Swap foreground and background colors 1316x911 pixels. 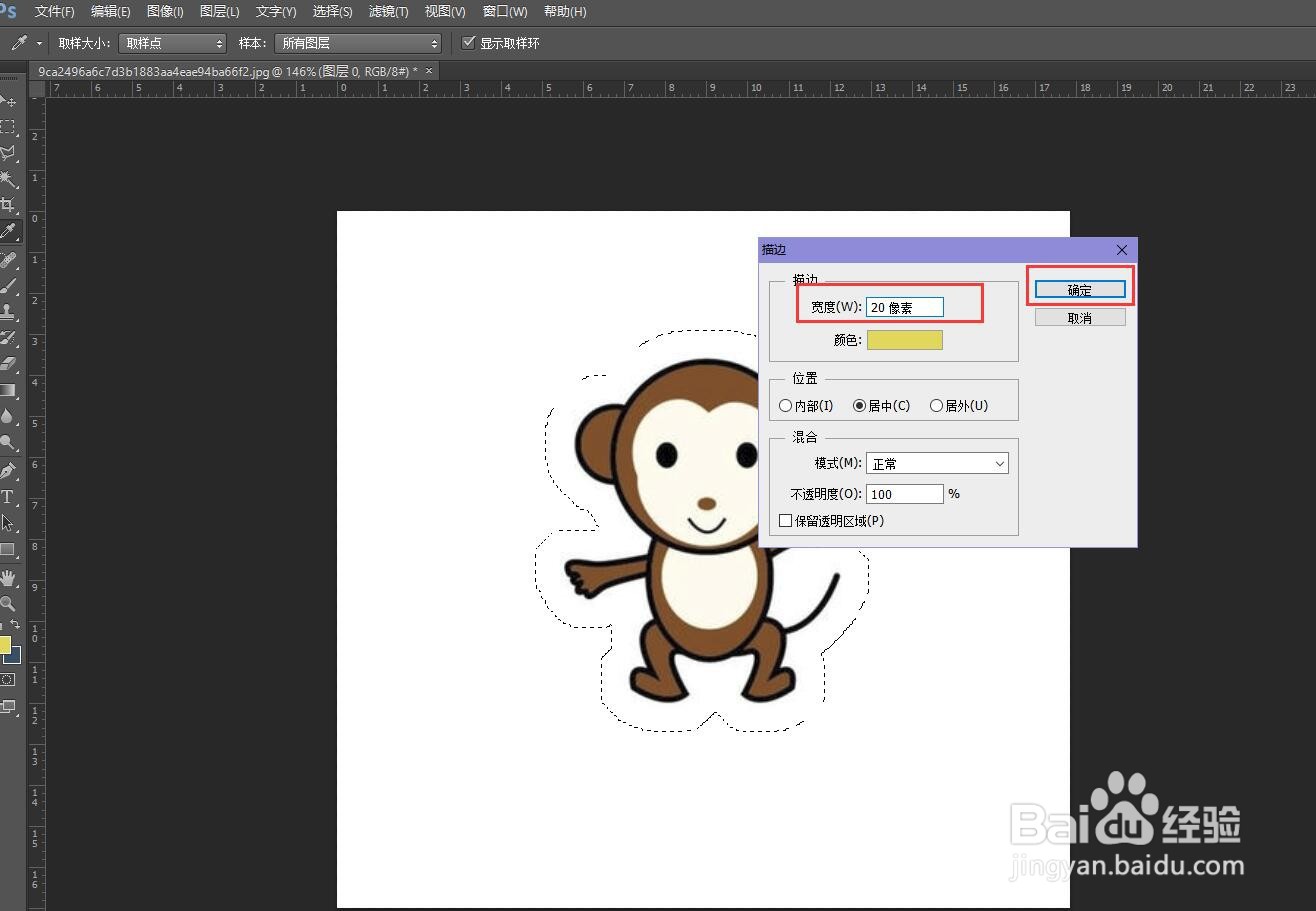[15, 624]
